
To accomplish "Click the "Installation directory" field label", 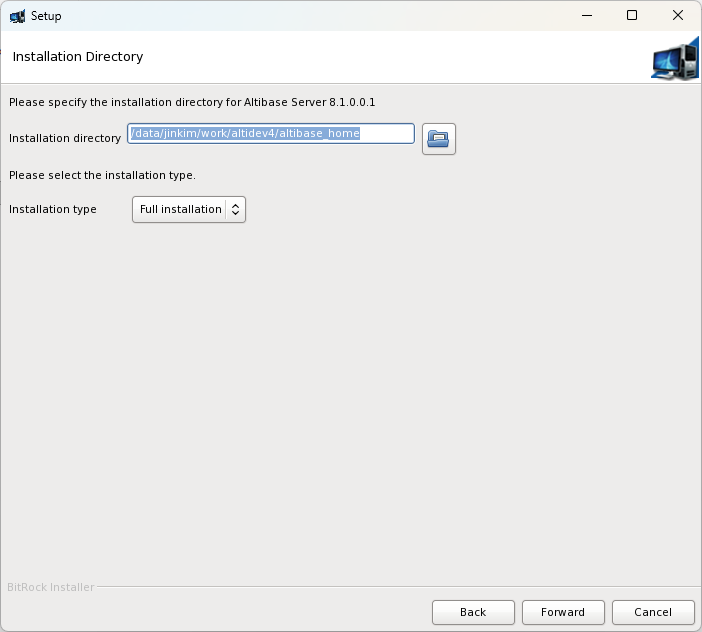I will click(x=65, y=138).
